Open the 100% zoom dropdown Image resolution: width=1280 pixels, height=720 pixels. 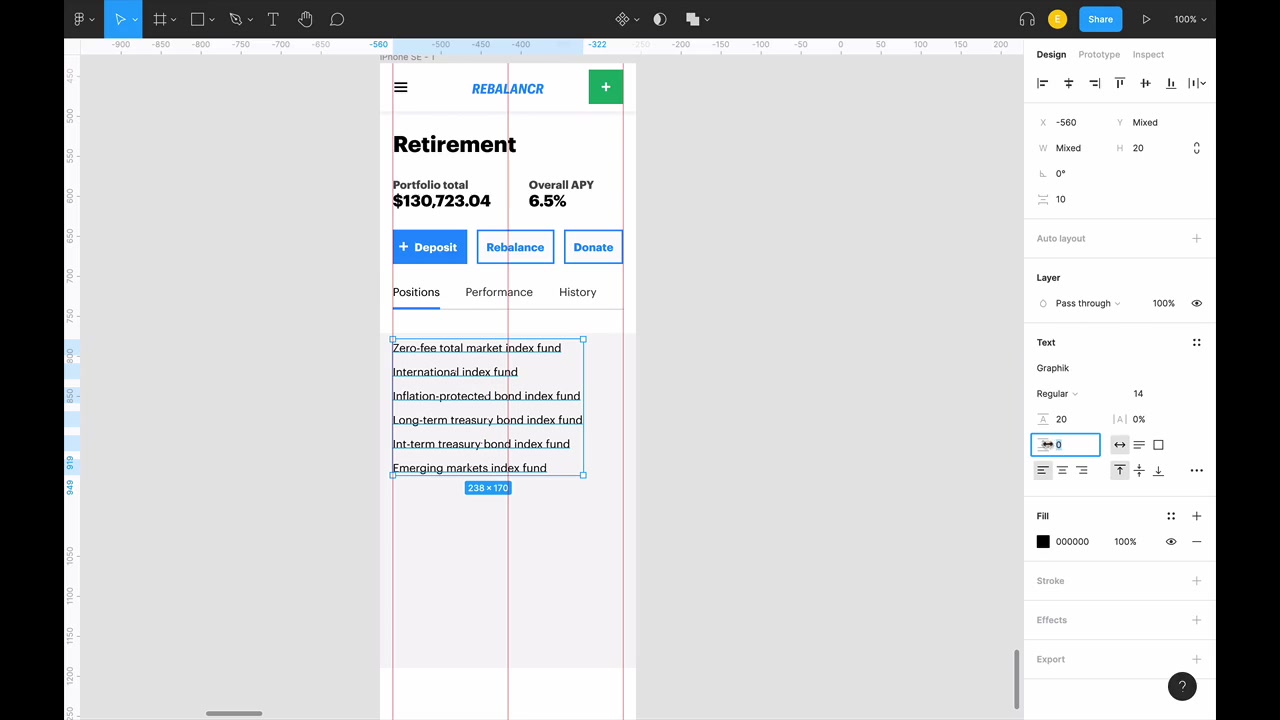pyautogui.click(x=1190, y=19)
